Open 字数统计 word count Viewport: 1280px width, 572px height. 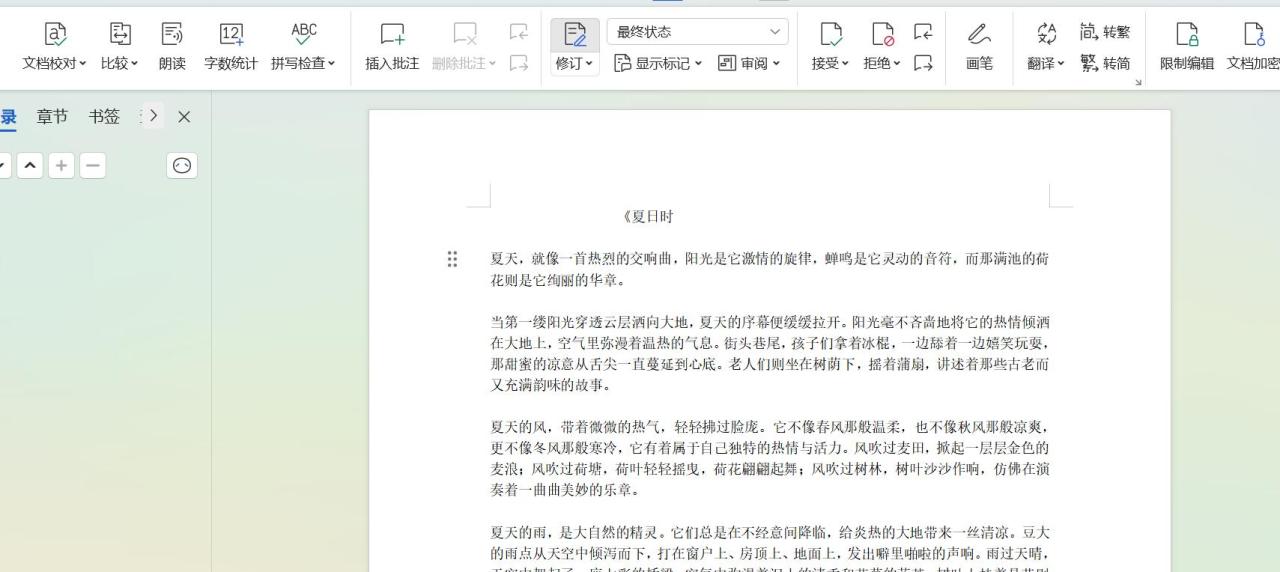point(231,47)
